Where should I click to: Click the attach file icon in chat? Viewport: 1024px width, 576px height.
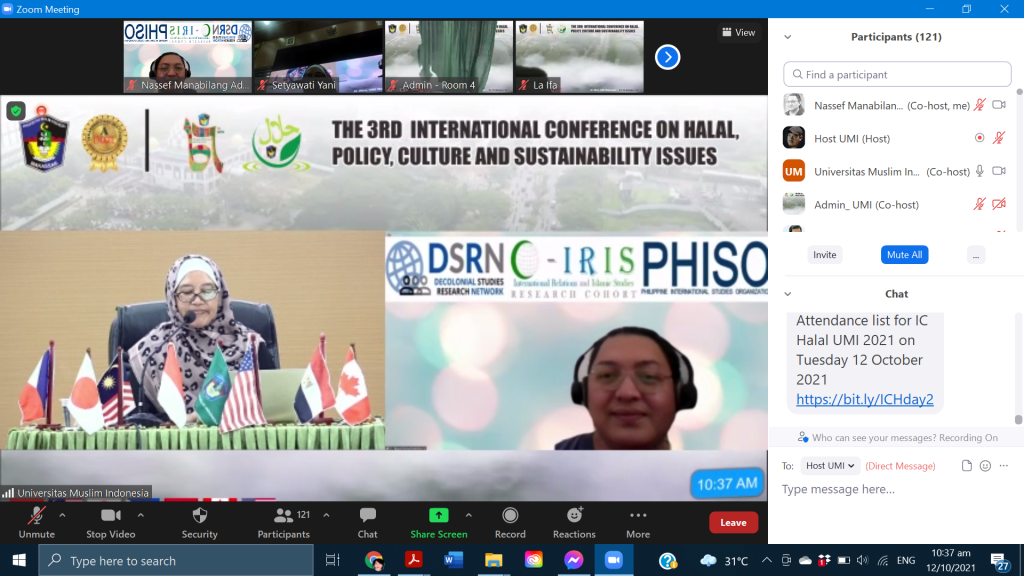coord(966,466)
